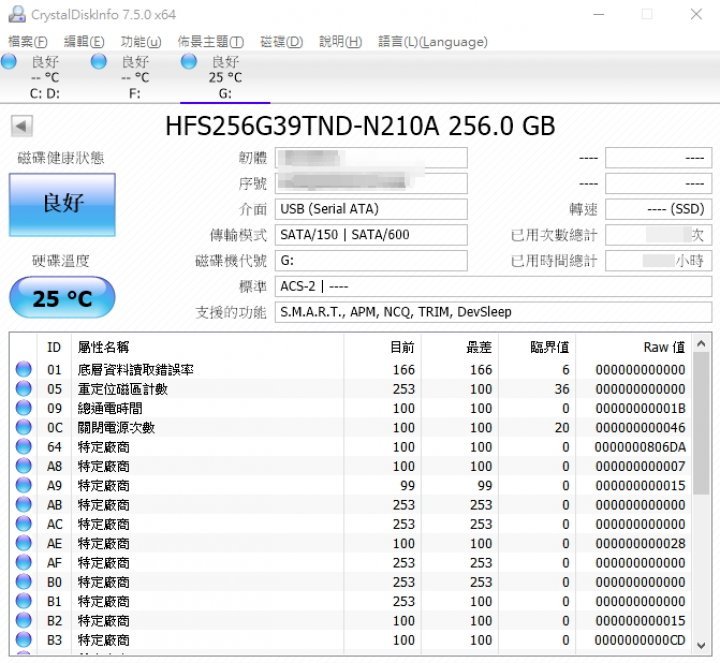720x663 pixels.
Task: Click status icon of attribute AF
Action: pos(23,562)
